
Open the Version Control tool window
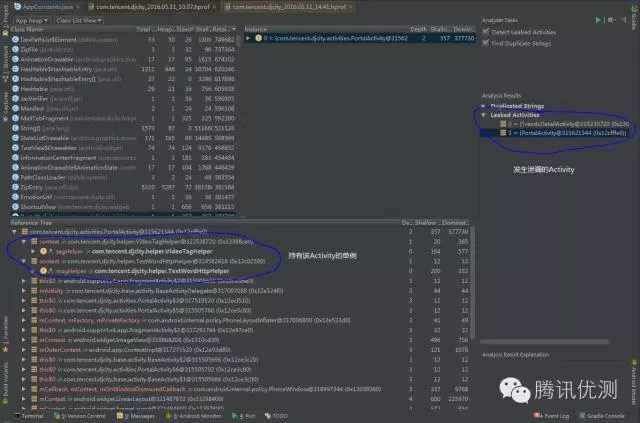[x=80, y=416]
